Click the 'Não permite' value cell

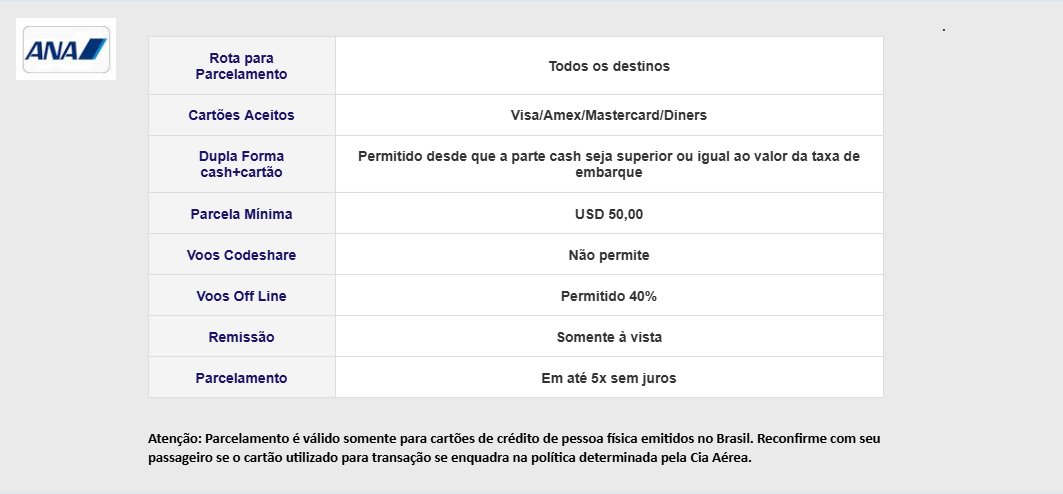point(609,255)
